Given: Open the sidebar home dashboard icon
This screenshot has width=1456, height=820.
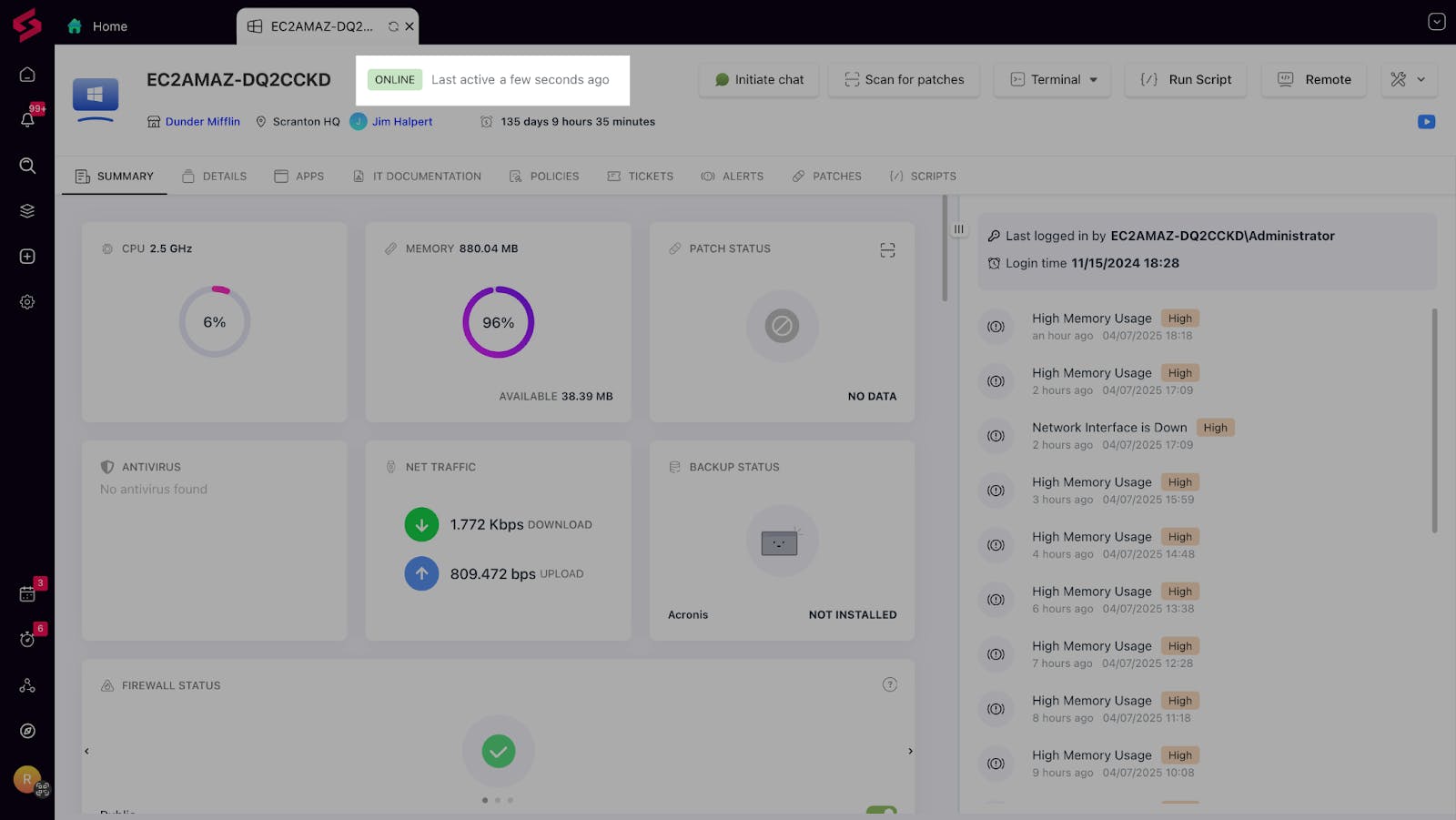Looking at the screenshot, I should click(27, 75).
